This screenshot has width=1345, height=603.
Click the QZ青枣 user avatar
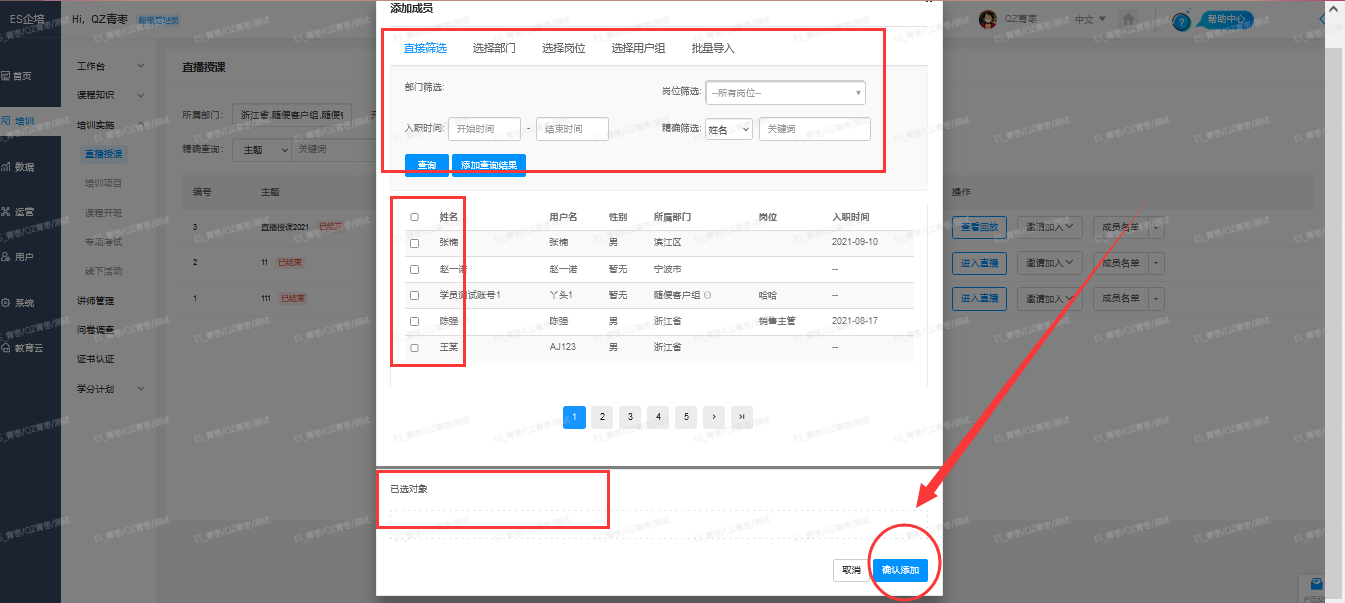point(988,20)
